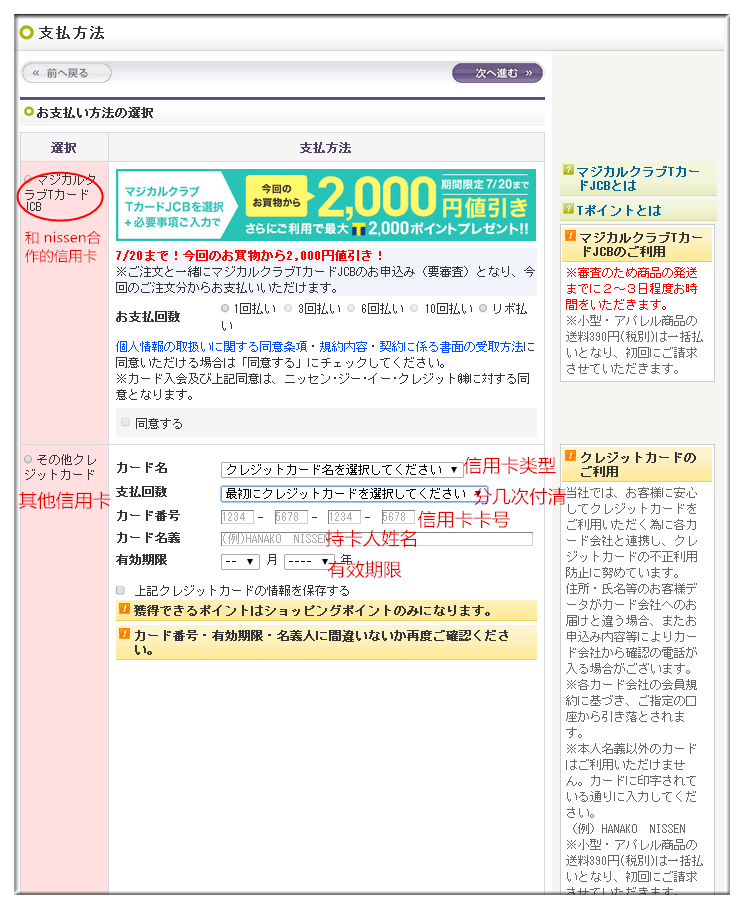
Task: Open the 支払回数 installment count dropdown
Action: [x=354, y=493]
